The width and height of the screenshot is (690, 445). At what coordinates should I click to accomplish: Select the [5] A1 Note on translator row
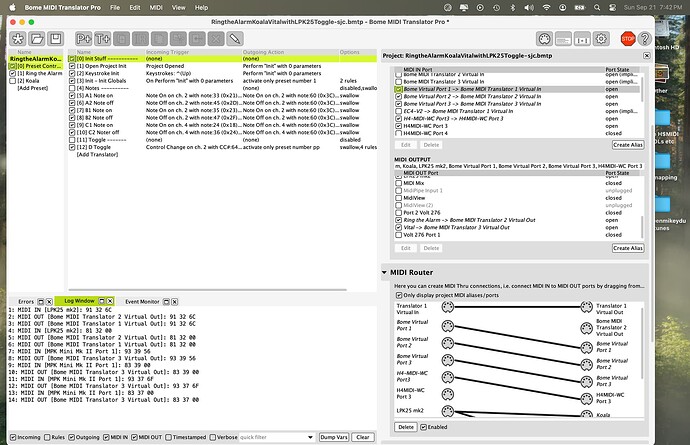pyautogui.click(x=223, y=96)
